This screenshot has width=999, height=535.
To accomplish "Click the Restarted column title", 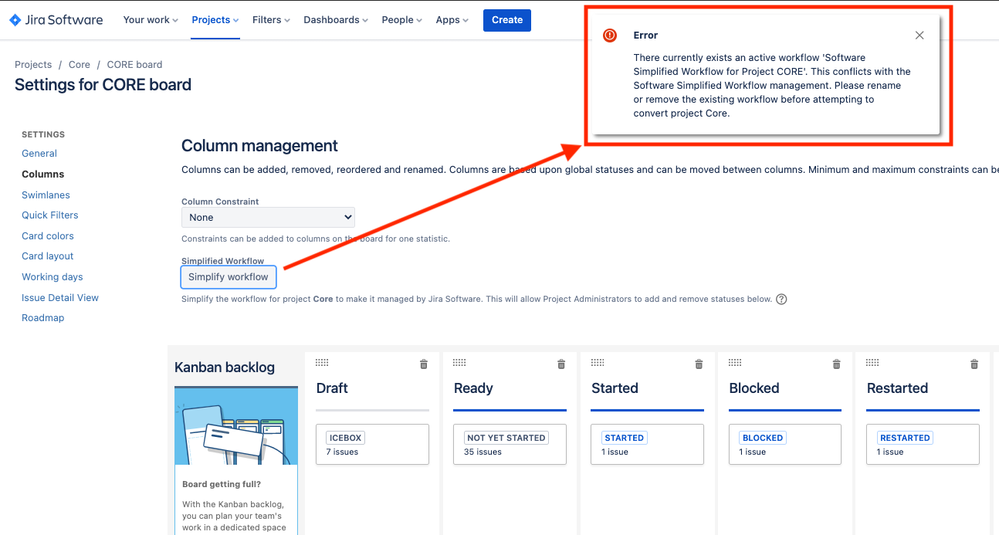I will click(897, 388).
